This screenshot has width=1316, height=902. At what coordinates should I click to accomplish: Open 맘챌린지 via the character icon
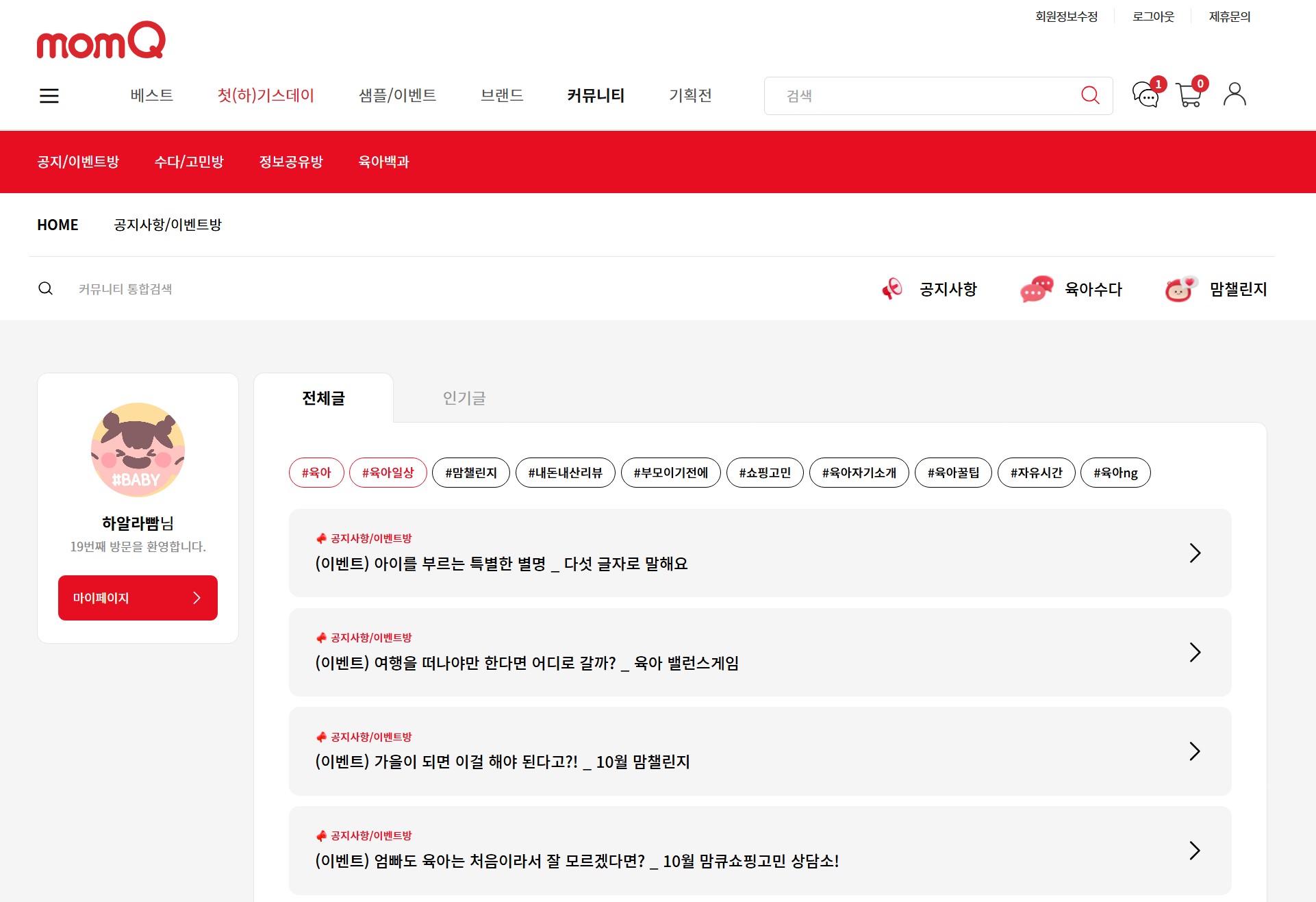tap(1179, 289)
